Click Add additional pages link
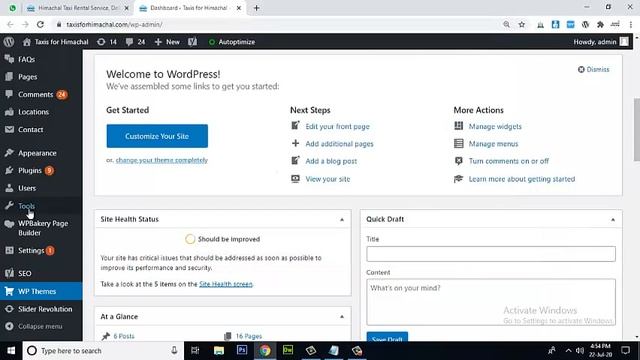The width and height of the screenshot is (640, 360). (x=340, y=144)
